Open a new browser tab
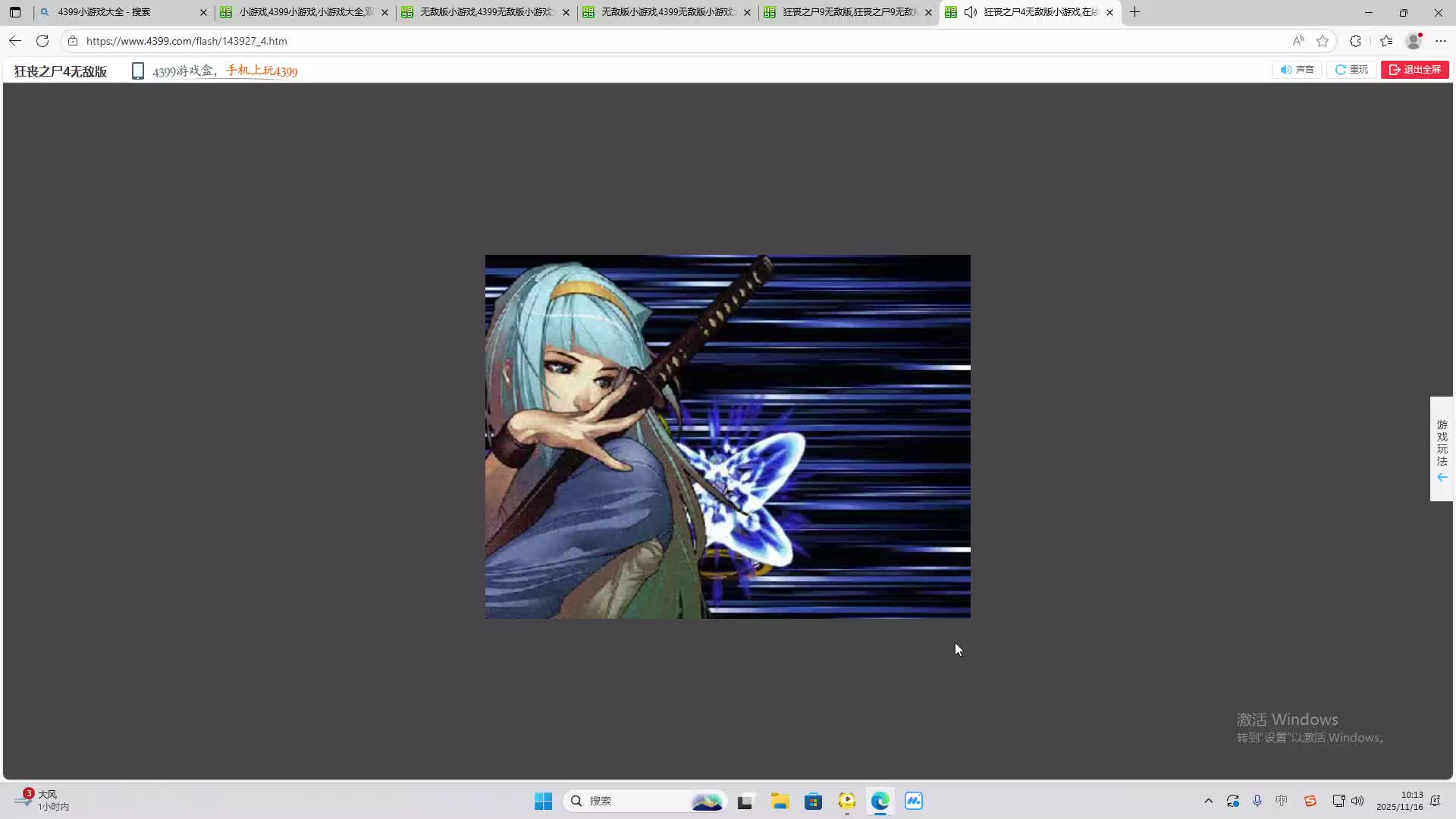The height and width of the screenshot is (819, 1456). [1134, 12]
